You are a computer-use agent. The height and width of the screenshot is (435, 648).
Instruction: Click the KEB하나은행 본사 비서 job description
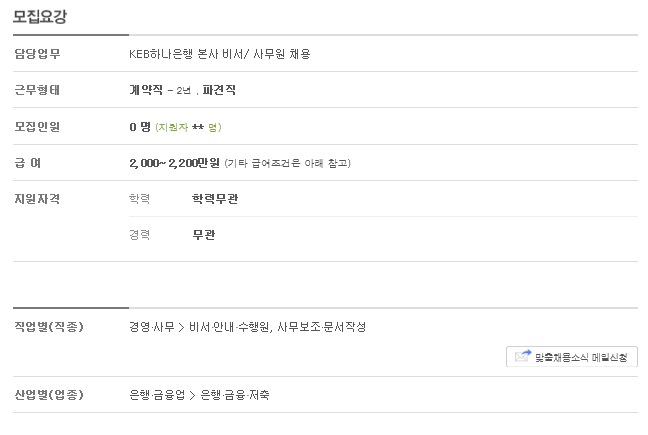pyautogui.click(x=219, y=54)
